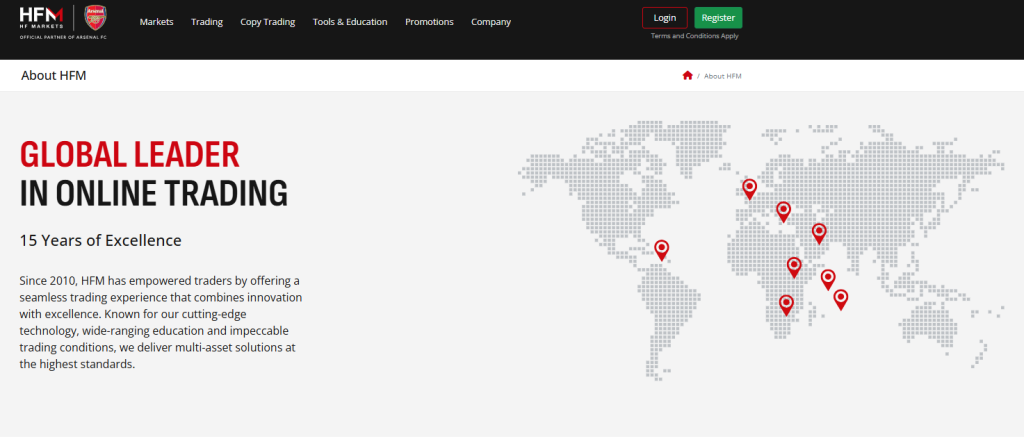Select the map pin over Mauritius
Screen dimensions: 1024x448
[x=840, y=299]
